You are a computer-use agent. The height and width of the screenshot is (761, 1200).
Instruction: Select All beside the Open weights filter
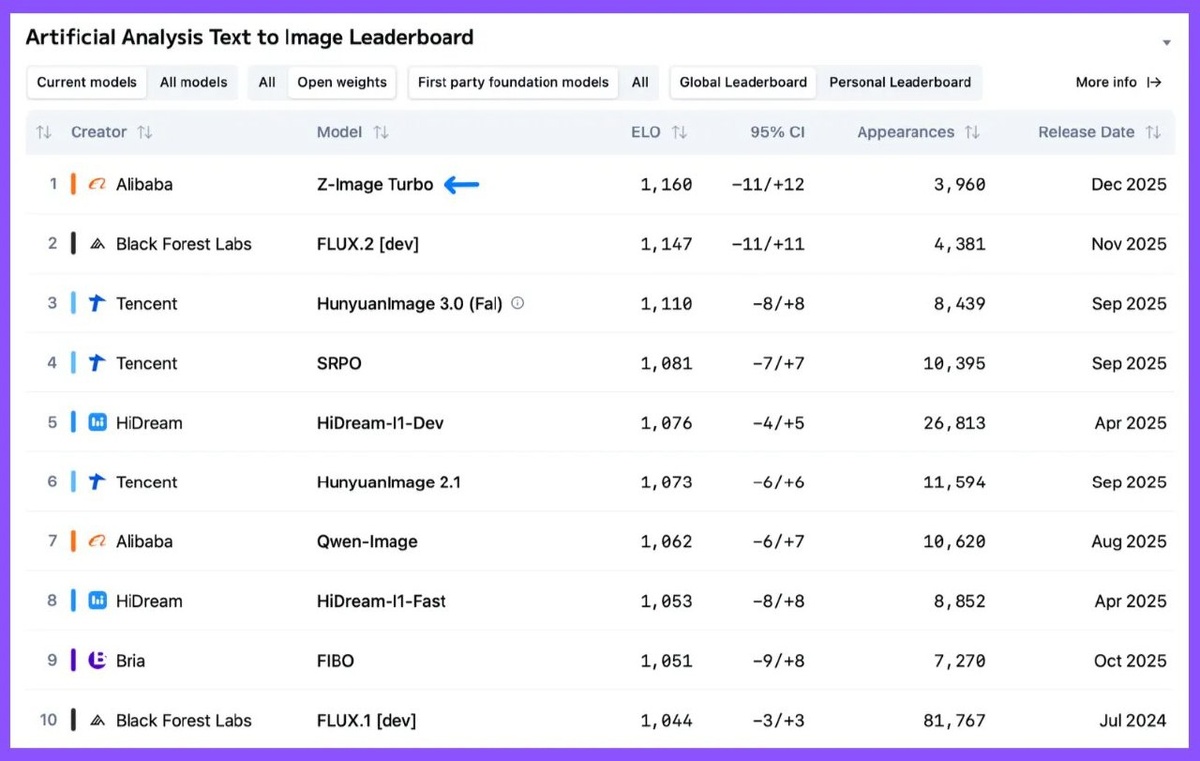tap(267, 82)
